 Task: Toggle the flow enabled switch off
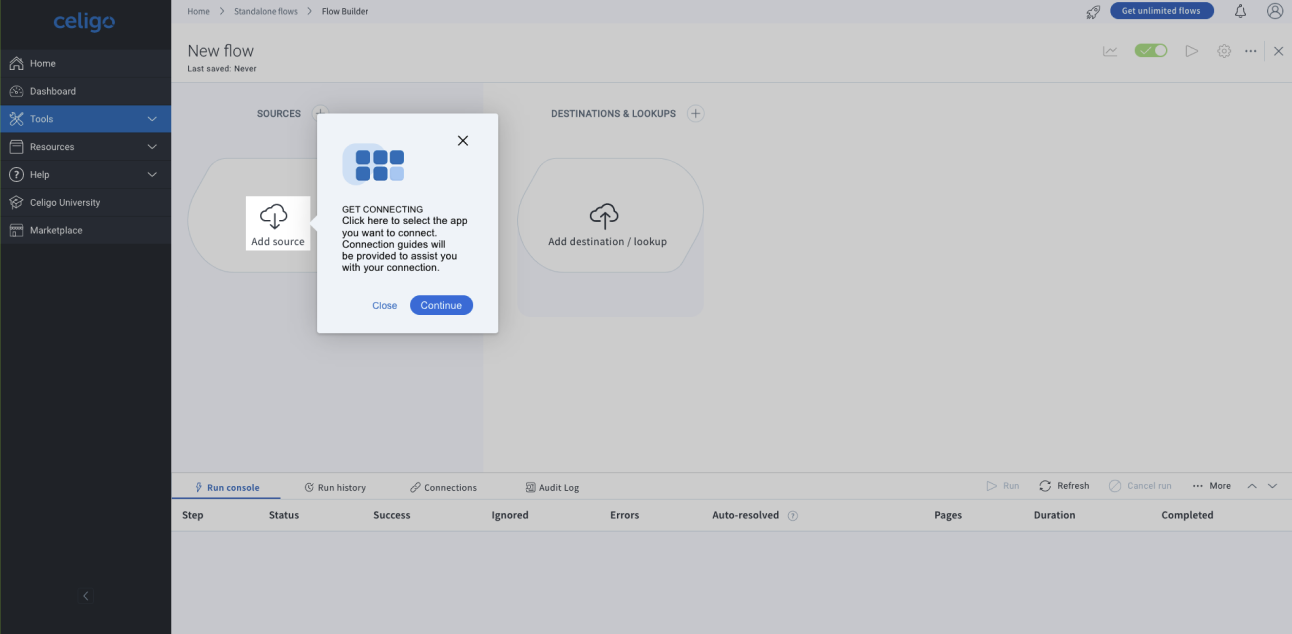click(1151, 51)
